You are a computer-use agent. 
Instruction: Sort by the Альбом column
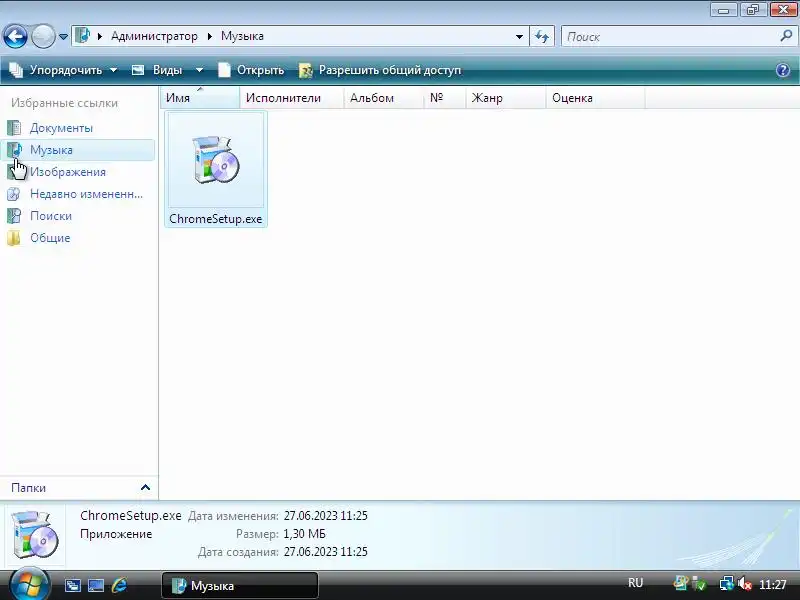coord(384,98)
